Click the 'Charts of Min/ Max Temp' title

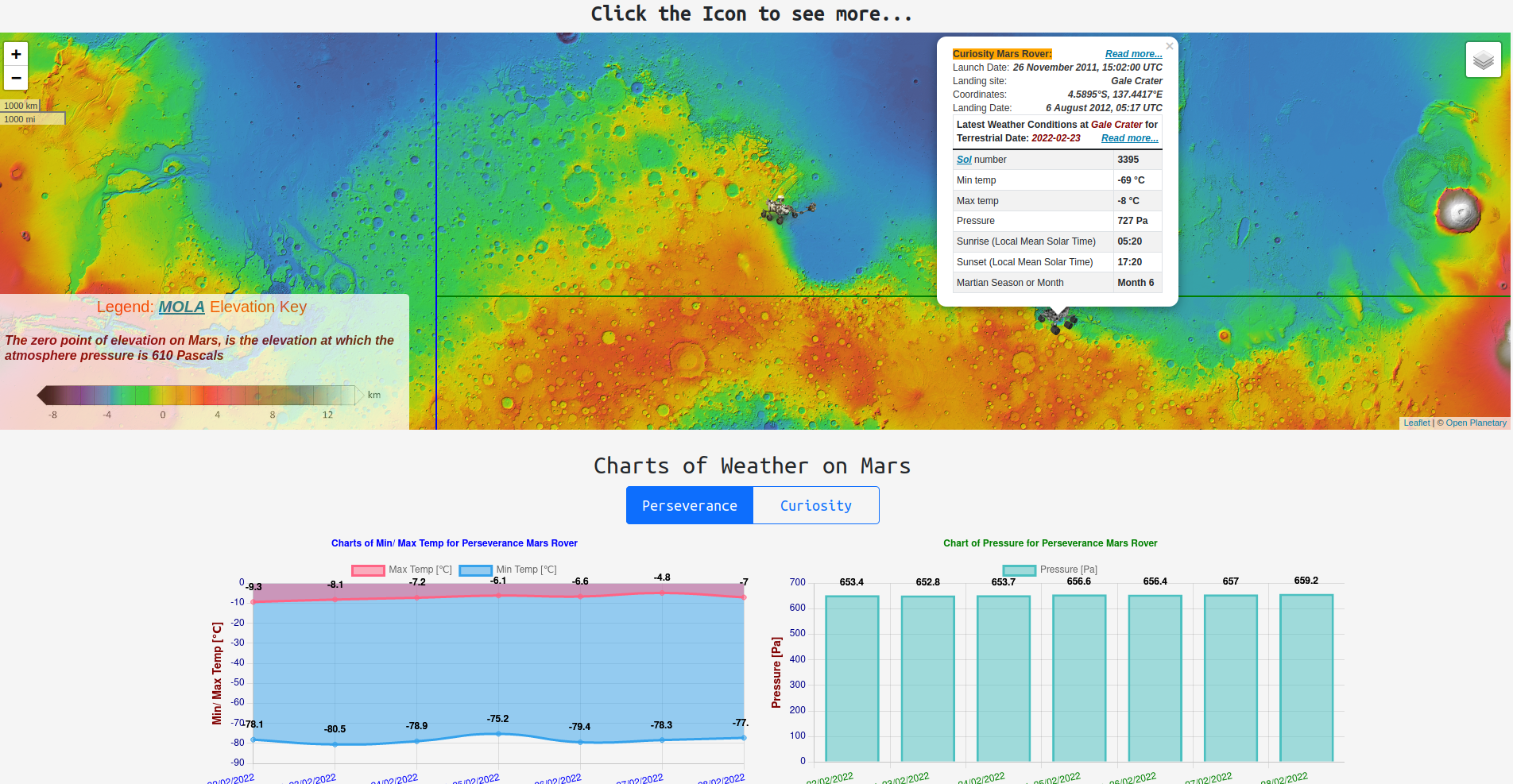[454, 543]
